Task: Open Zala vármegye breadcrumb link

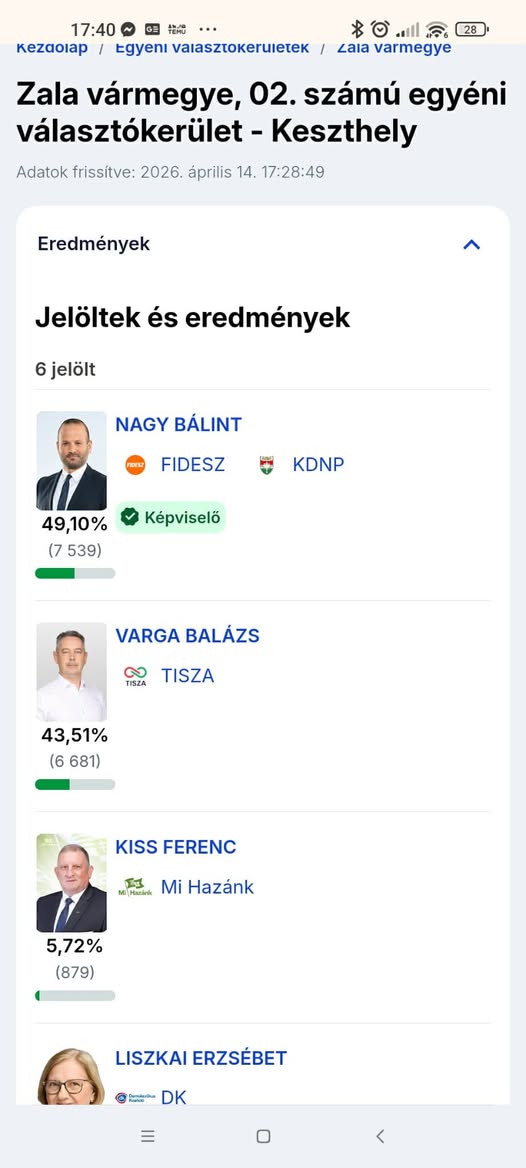Action: (x=394, y=48)
